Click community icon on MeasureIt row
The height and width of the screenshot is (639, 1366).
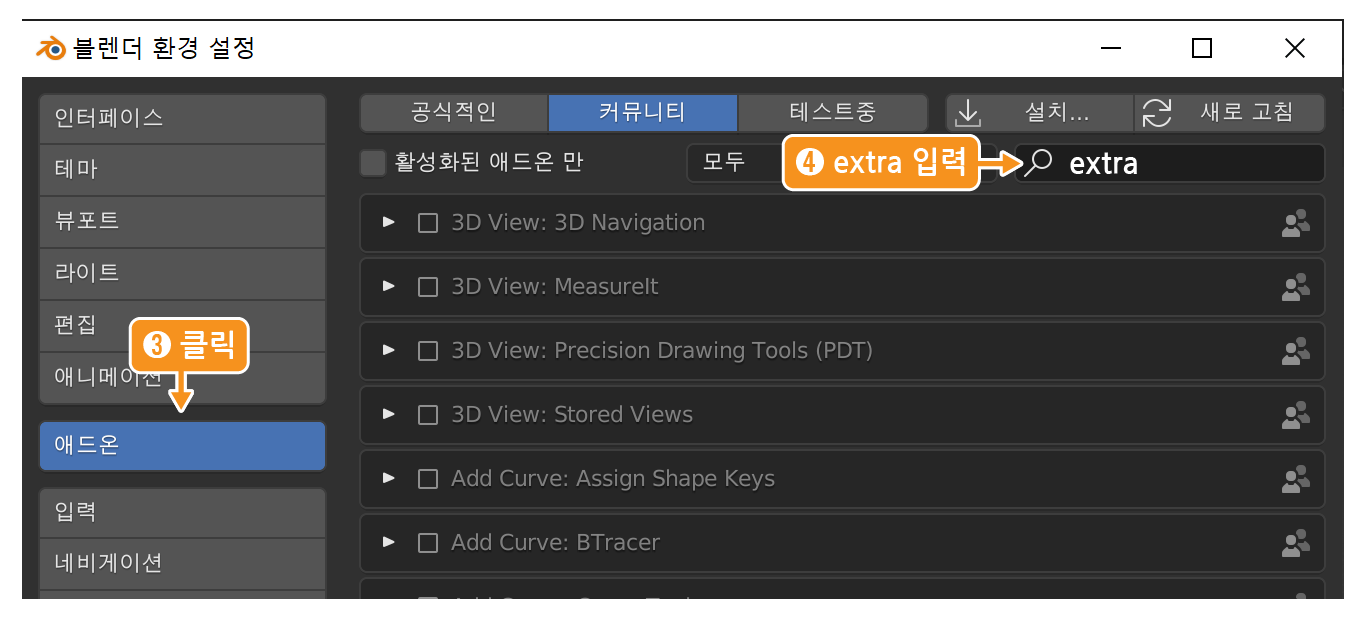click(1296, 288)
